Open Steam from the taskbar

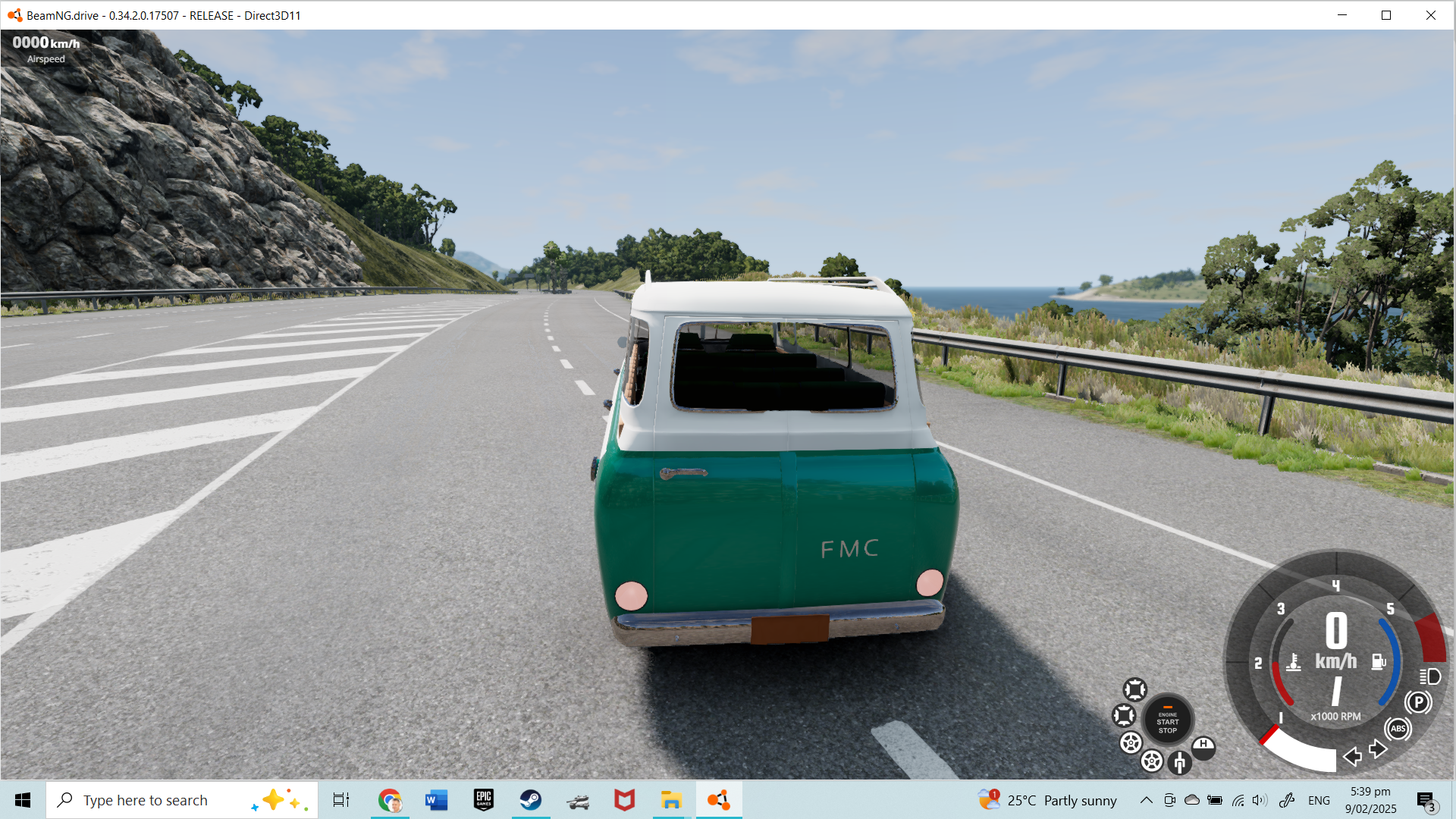pyautogui.click(x=531, y=800)
